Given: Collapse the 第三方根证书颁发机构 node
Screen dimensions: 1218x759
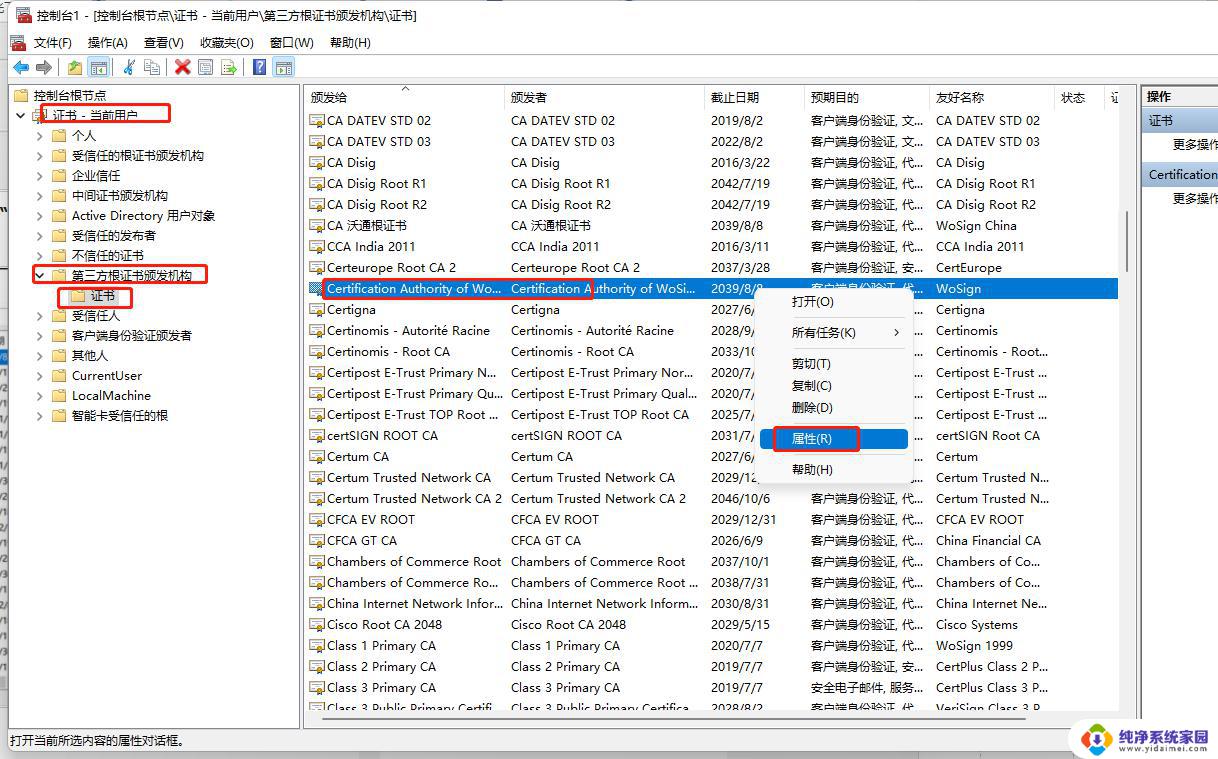Looking at the screenshot, I should pyautogui.click(x=40, y=275).
